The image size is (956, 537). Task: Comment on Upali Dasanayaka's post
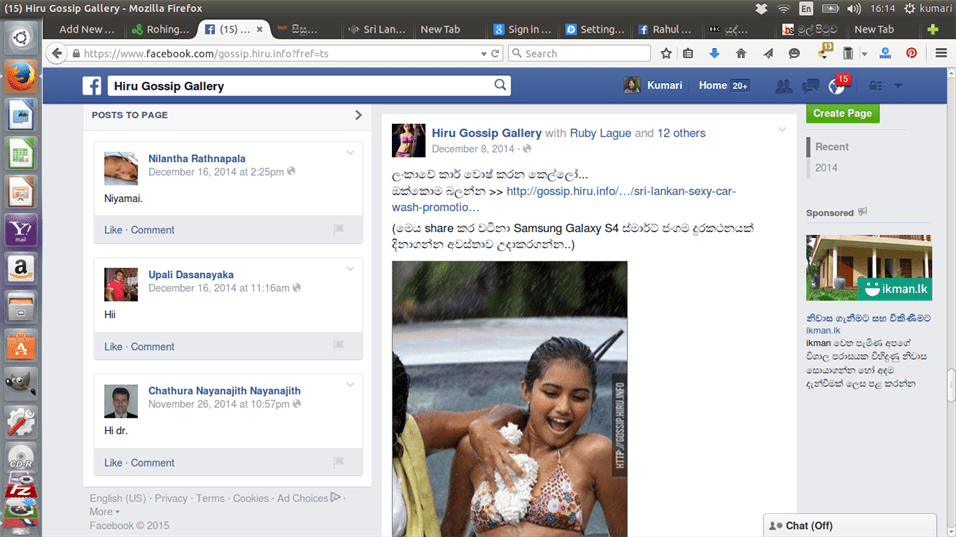[x=152, y=346]
